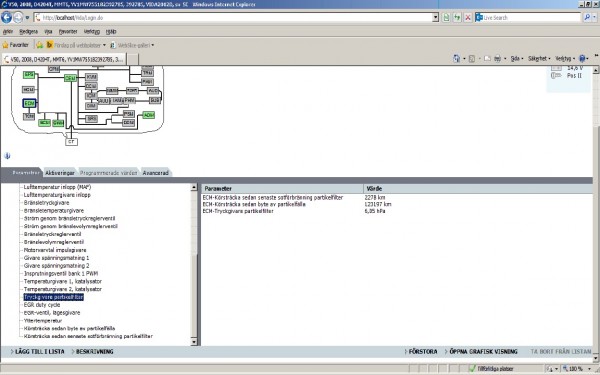Select the highlighted ECM module box
This screenshot has width=600, height=375.
point(29,103)
